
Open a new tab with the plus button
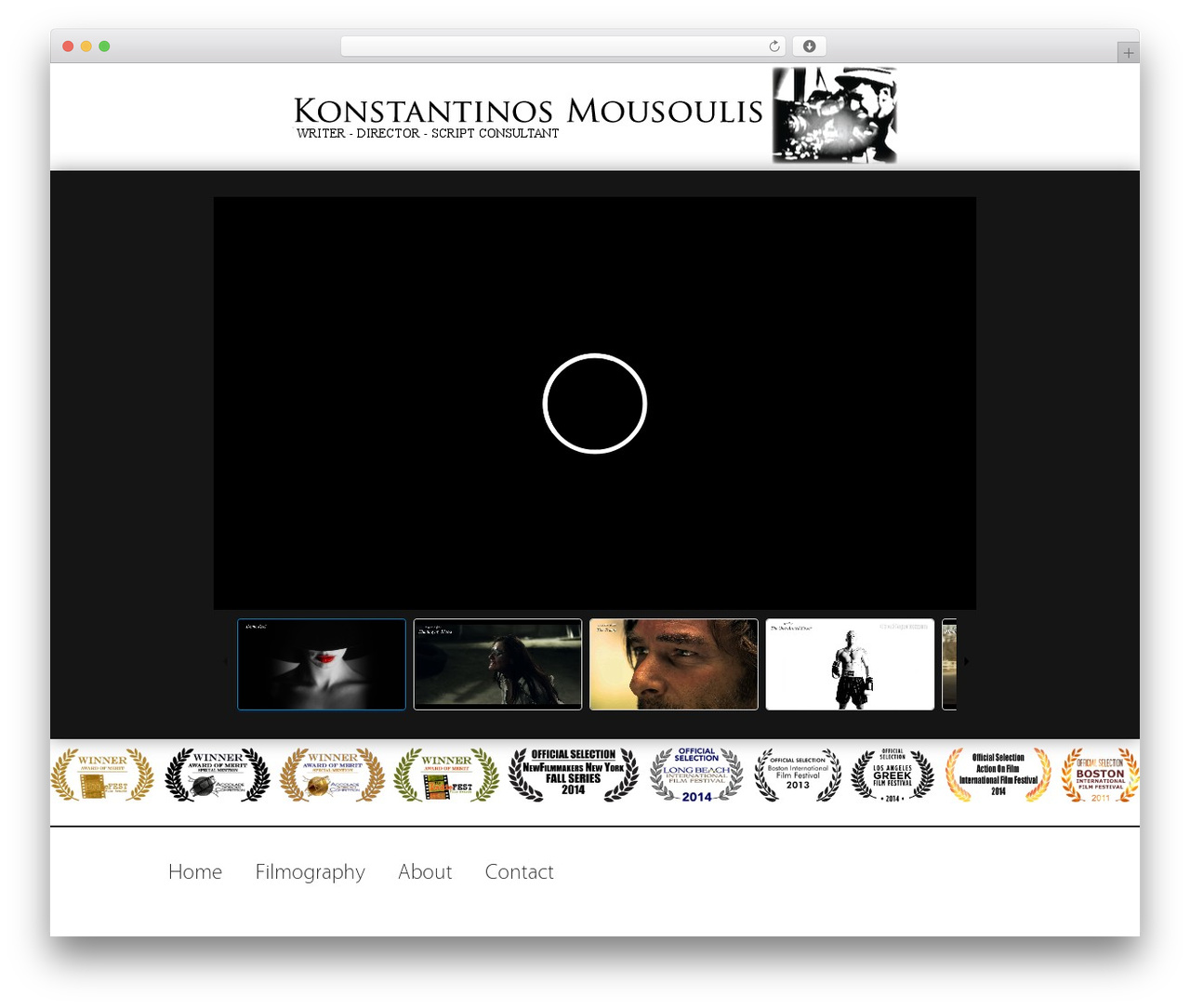click(1128, 53)
